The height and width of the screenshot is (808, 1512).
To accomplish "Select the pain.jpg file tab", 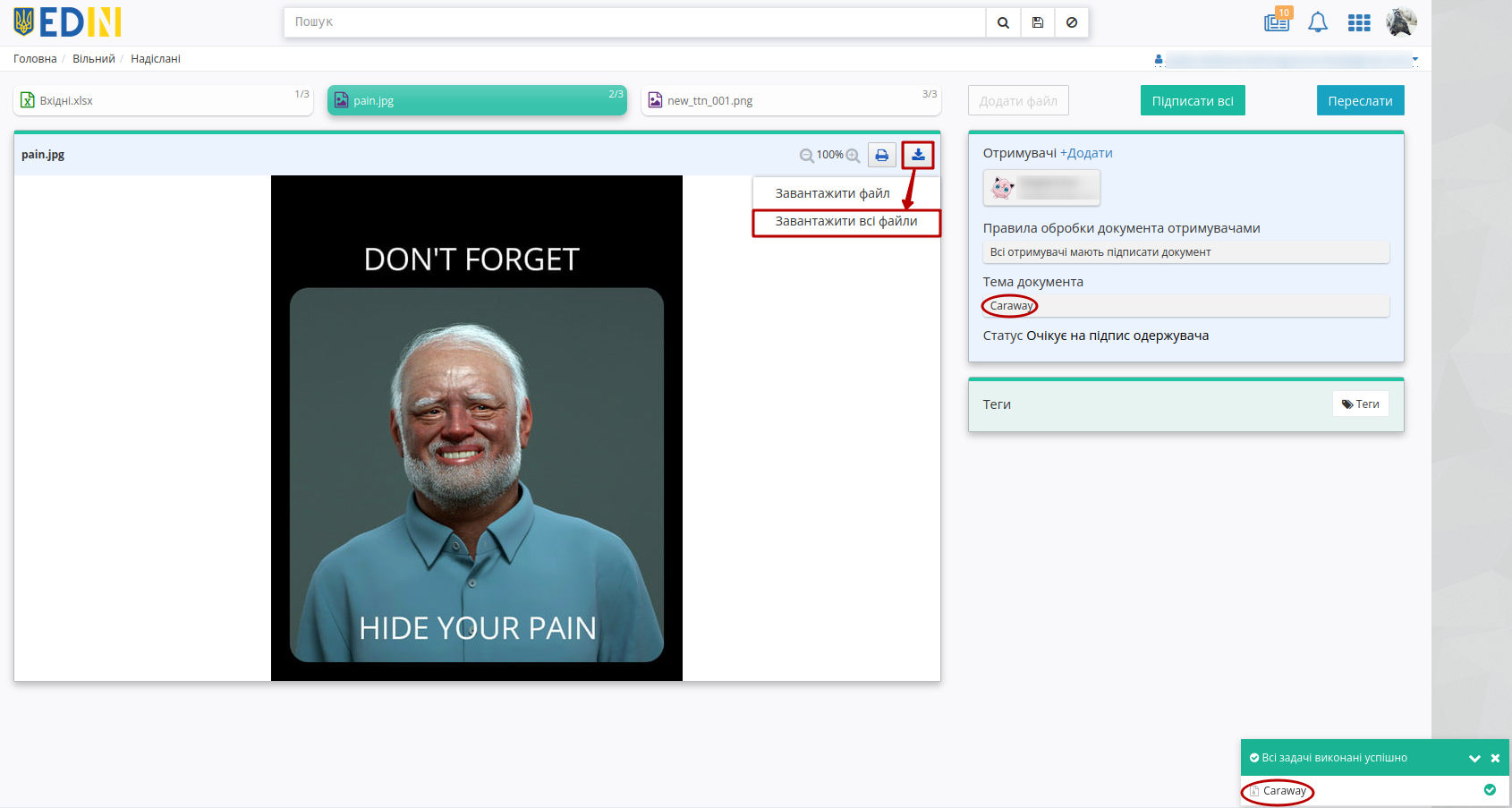I will click(x=477, y=100).
